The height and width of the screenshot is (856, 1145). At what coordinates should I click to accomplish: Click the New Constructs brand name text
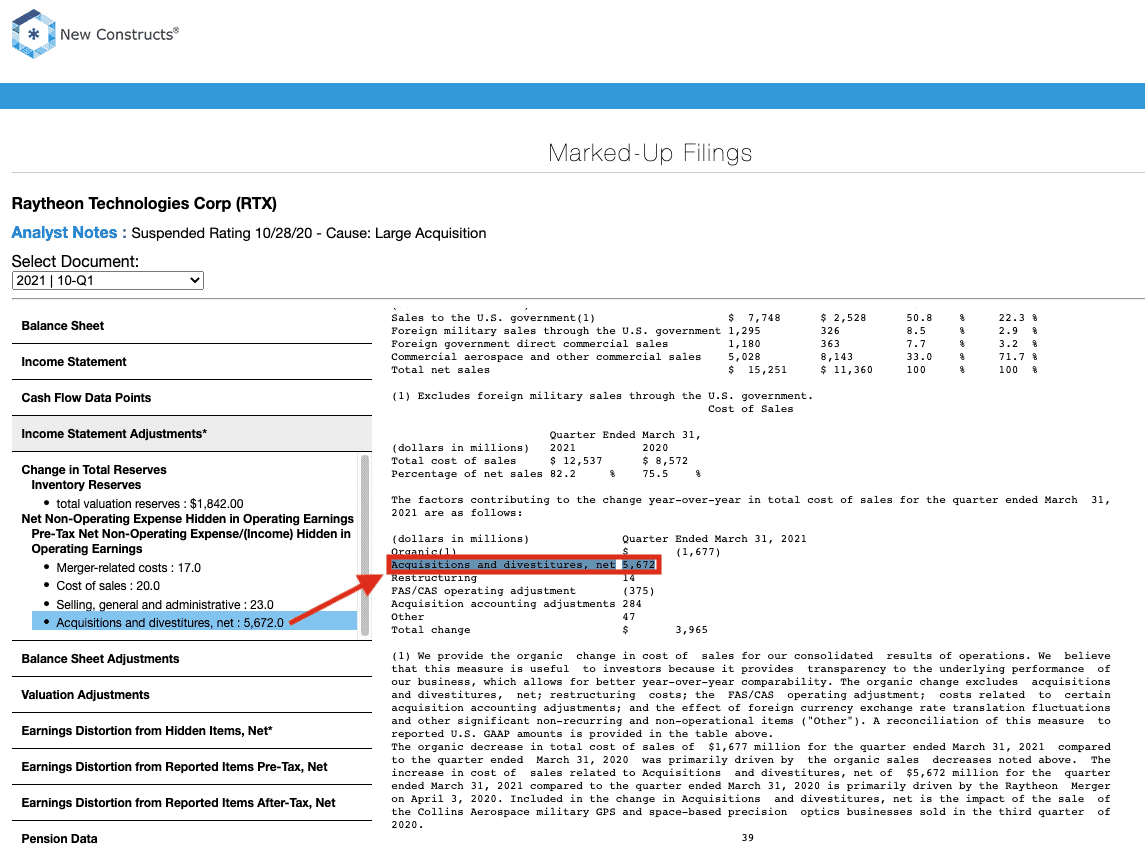pyautogui.click(x=119, y=34)
